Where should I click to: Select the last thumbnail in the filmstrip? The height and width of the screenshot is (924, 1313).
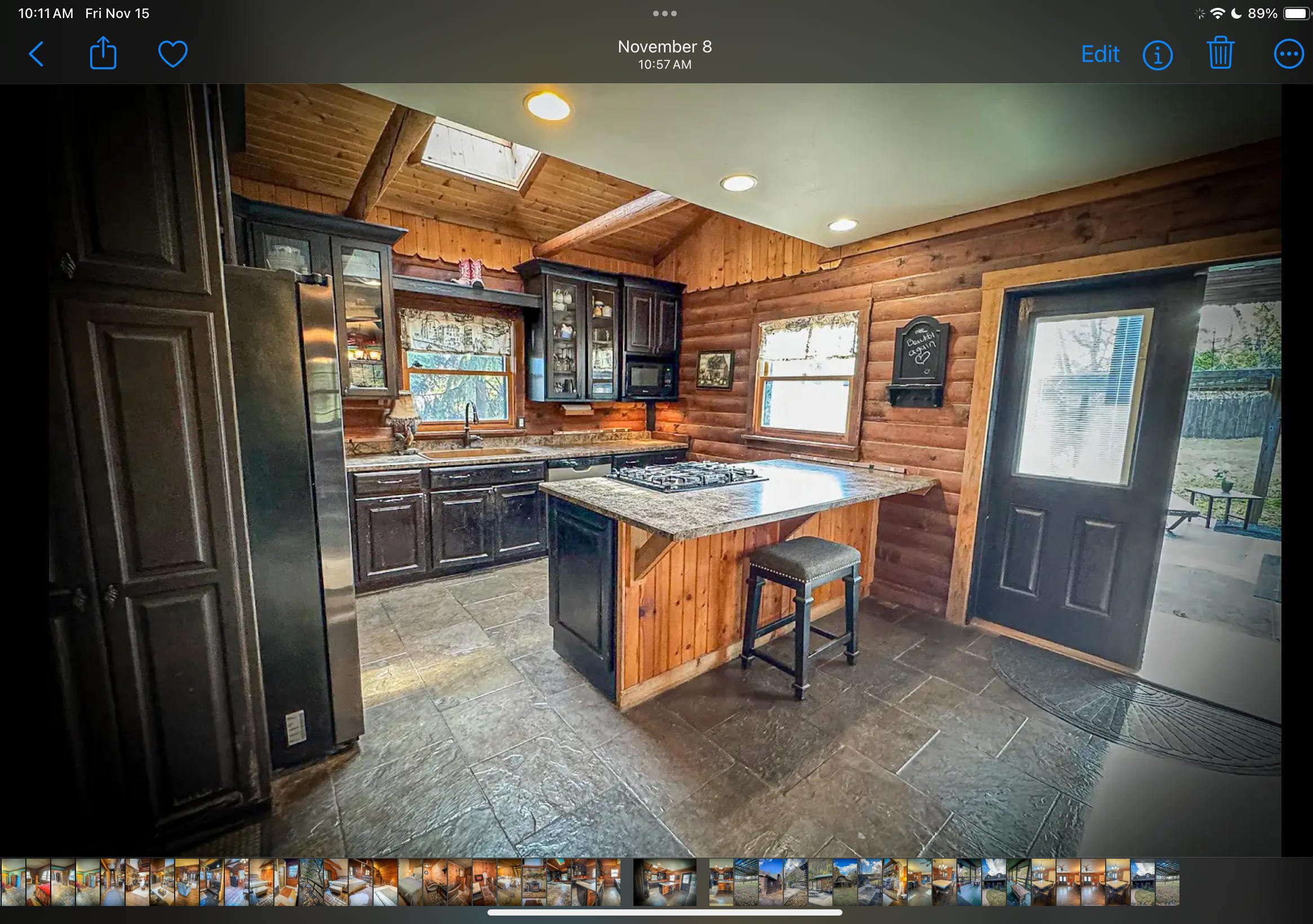[x=1167, y=882]
